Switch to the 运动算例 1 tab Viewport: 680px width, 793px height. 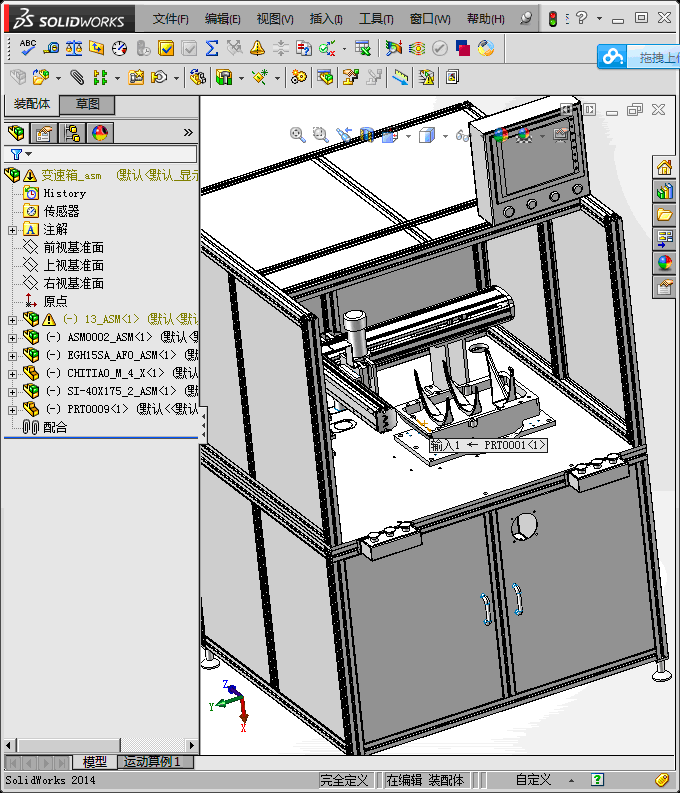coord(154,762)
